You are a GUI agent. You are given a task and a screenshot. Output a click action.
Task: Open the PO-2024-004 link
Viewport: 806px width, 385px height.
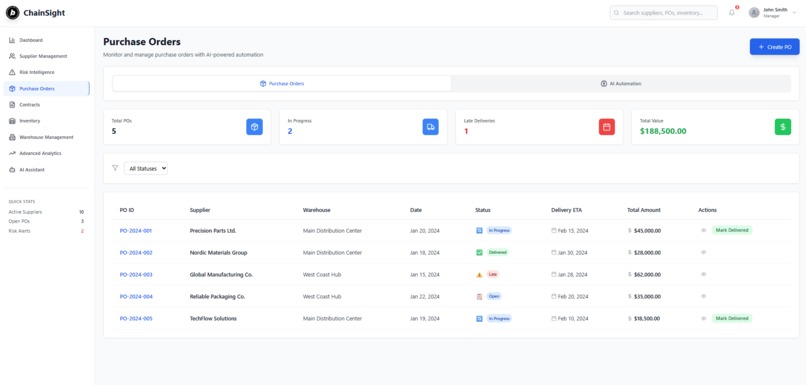coord(136,297)
